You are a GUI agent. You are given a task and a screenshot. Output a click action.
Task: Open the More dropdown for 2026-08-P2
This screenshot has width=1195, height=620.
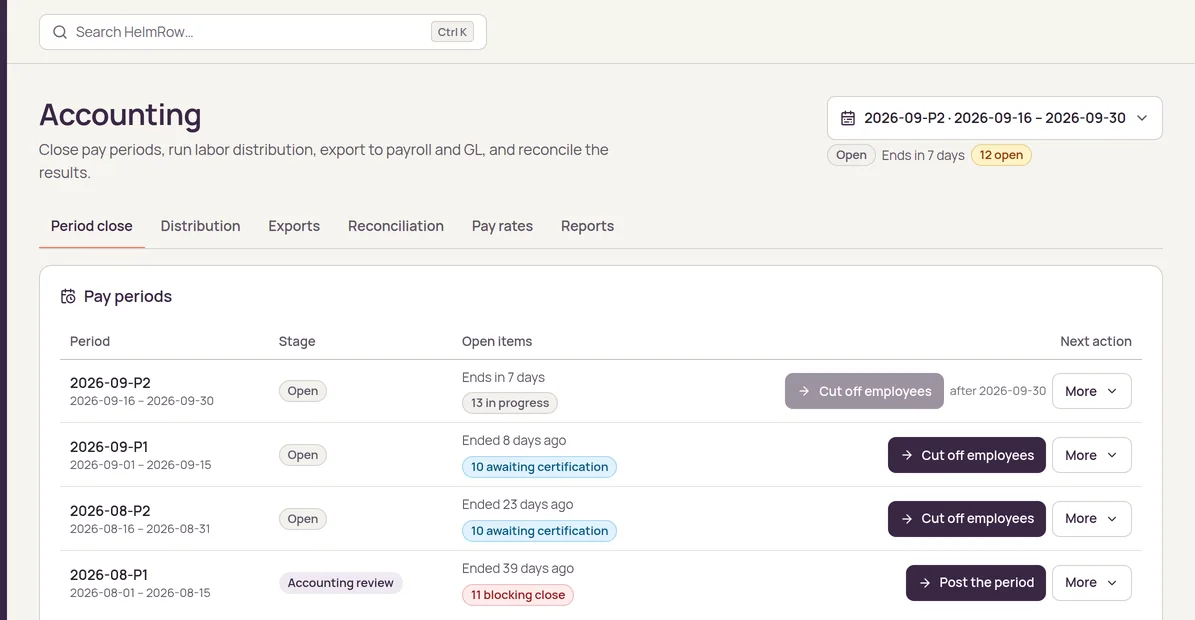1091,519
